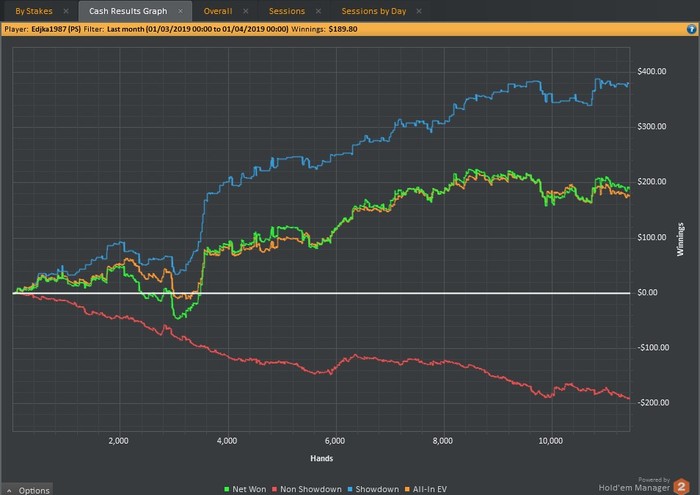
Task: Click the vertical Winnings axis title
Action: click(x=680, y=239)
